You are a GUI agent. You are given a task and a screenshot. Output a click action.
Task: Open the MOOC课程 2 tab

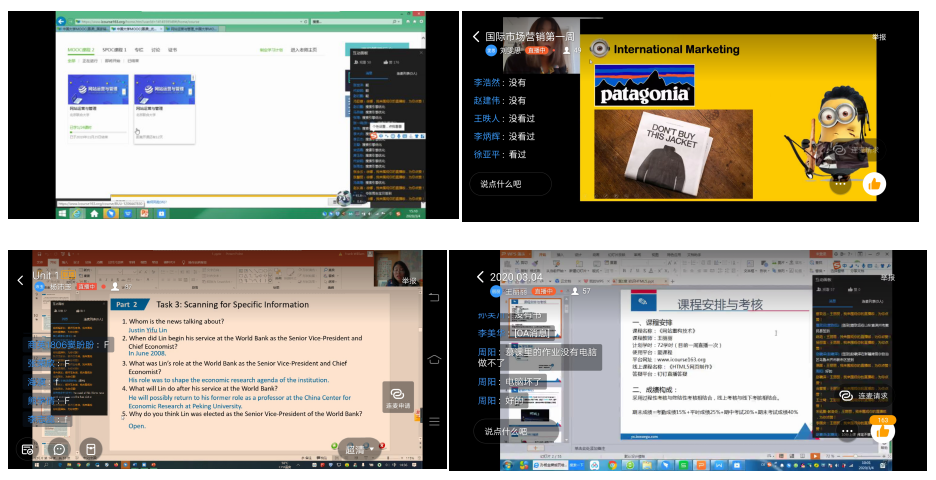pyautogui.click(x=81, y=50)
